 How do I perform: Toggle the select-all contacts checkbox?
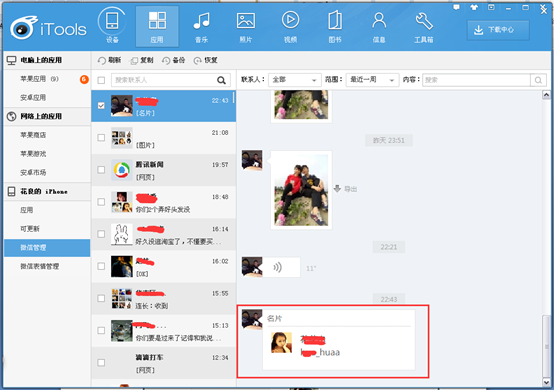[x=101, y=80]
